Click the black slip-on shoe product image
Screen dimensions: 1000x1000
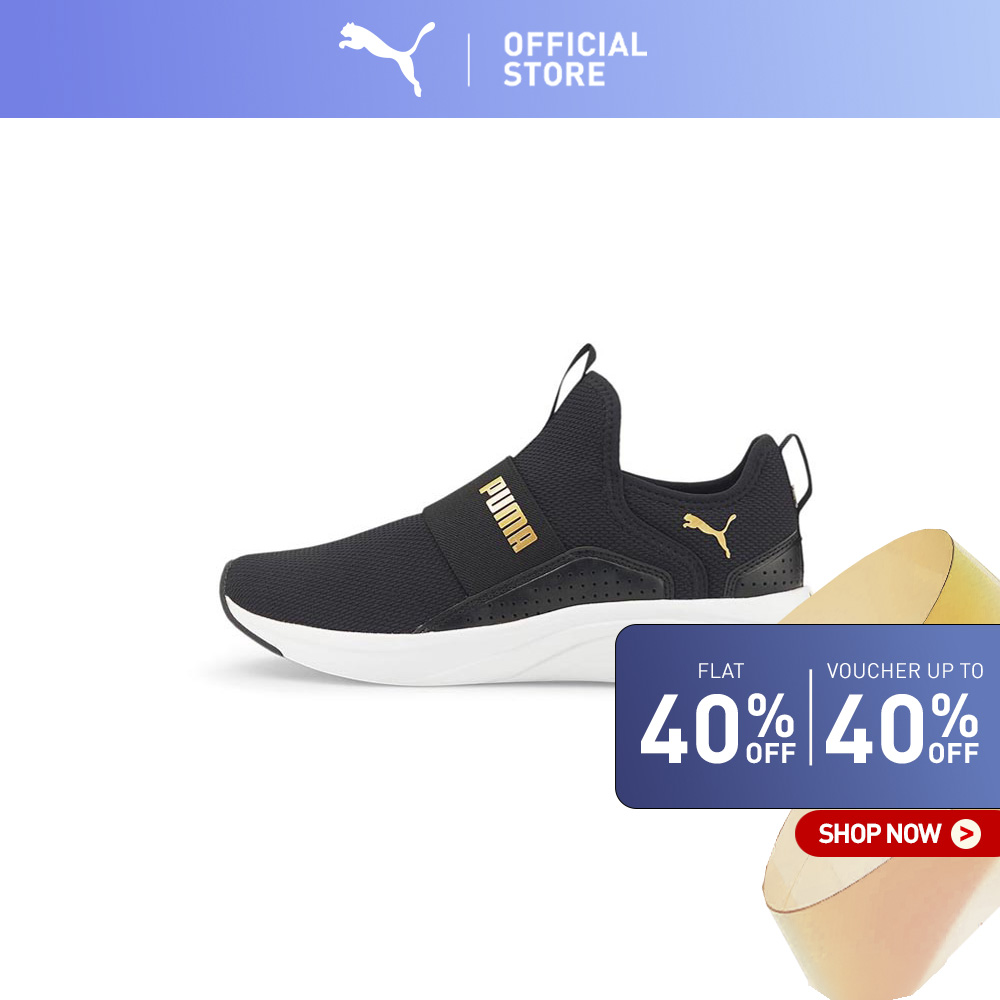coord(517,515)
